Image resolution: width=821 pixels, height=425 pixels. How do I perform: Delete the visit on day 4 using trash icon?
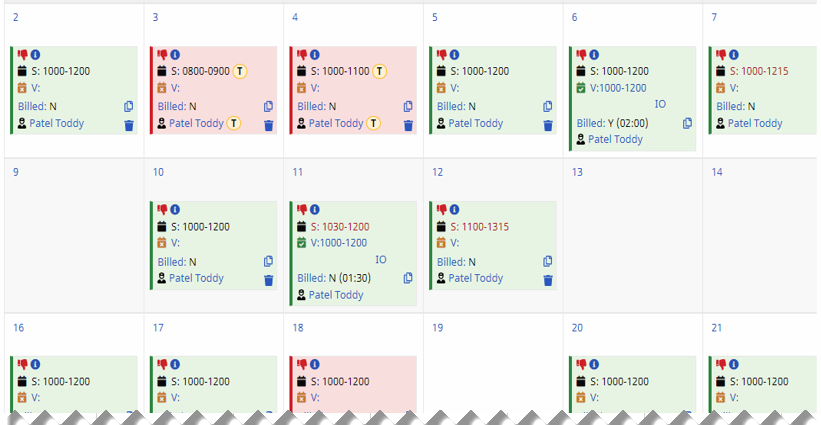click(x=408, y=125)
